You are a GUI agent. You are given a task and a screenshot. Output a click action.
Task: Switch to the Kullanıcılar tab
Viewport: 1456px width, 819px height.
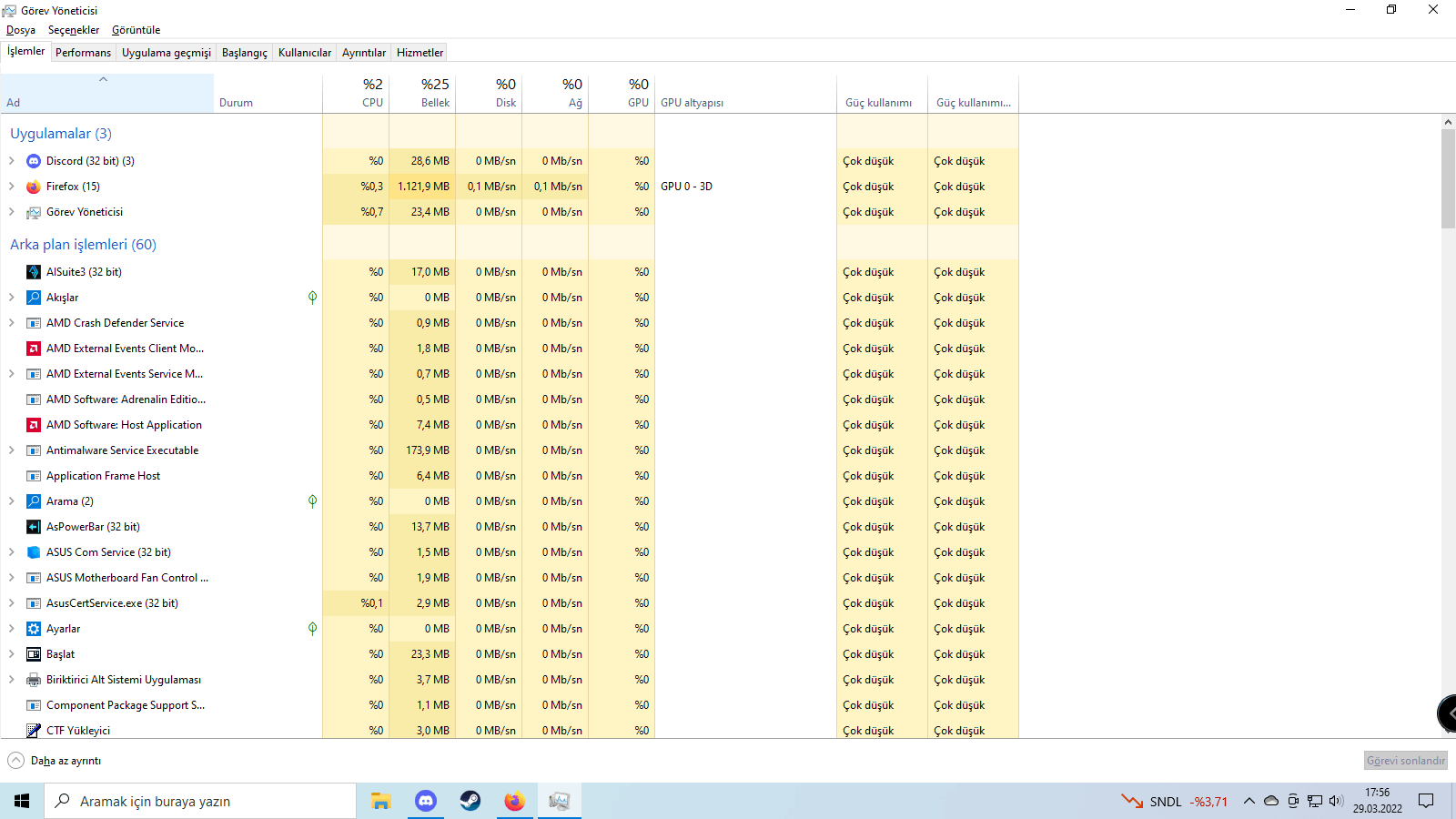tap(305, 53)
